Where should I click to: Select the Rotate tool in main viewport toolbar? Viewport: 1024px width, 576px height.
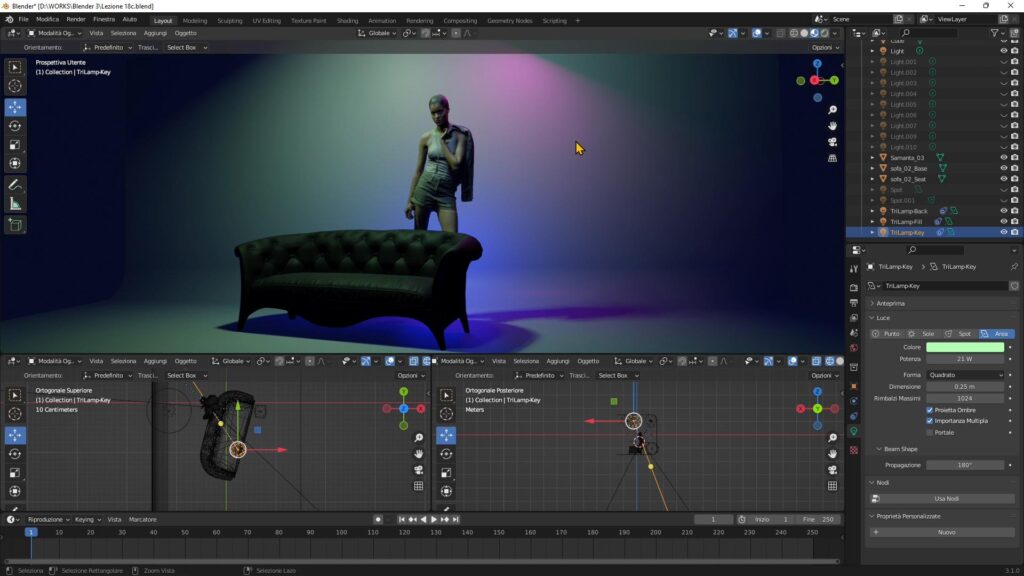pos(15,126)
